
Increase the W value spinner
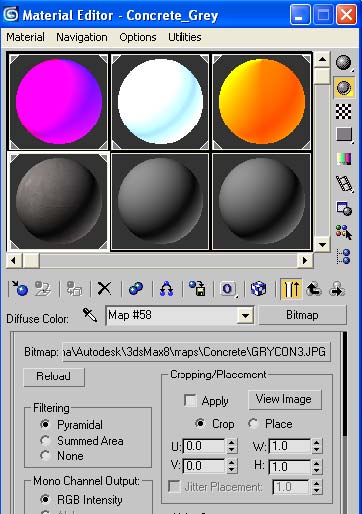(317, 442)
